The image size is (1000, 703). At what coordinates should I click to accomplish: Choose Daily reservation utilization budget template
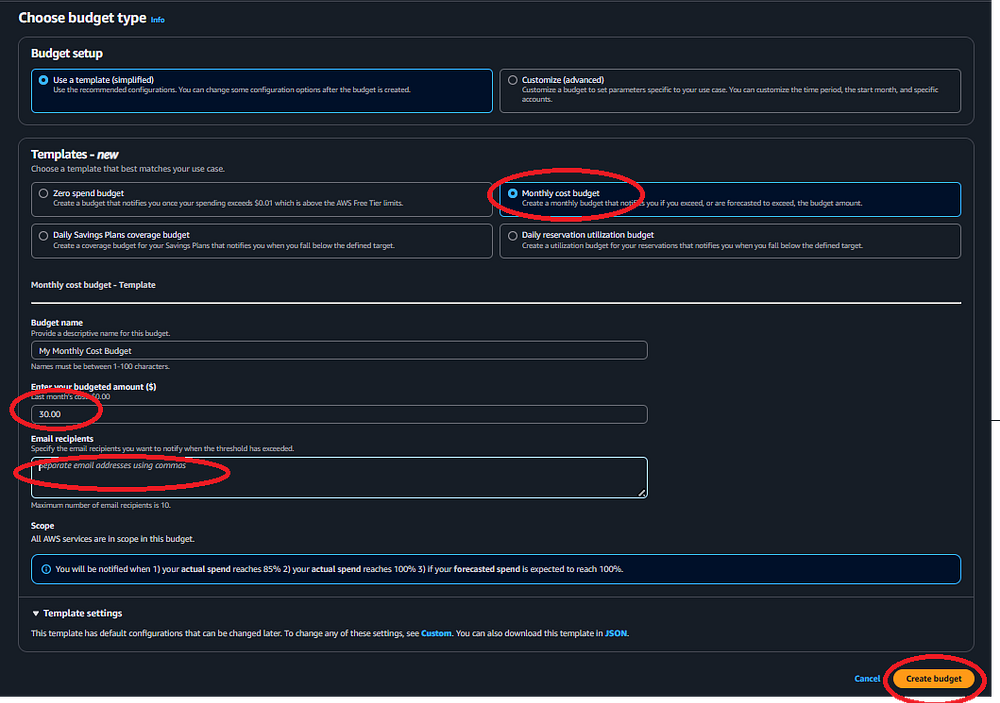coord(513,235)
